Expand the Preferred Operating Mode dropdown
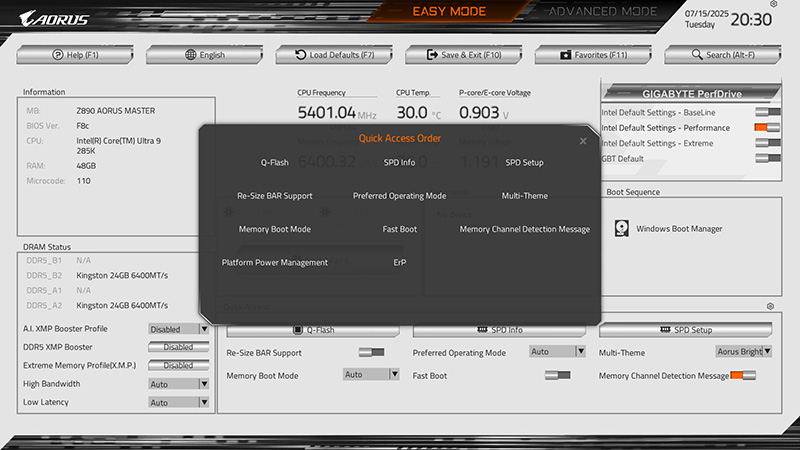 click(579, 352)
